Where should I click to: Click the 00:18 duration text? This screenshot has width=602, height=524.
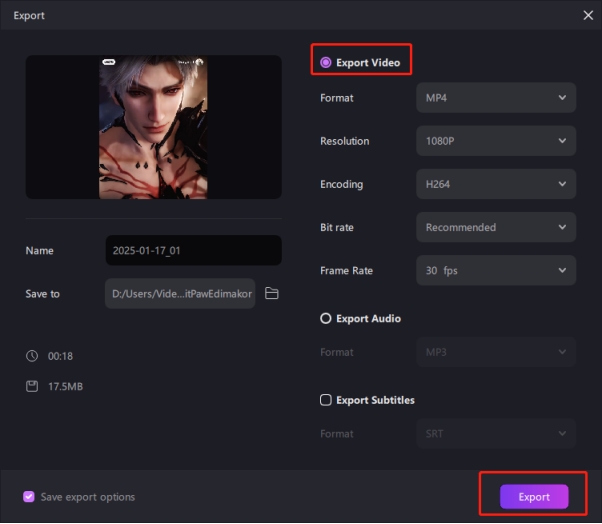coord(60,356)
